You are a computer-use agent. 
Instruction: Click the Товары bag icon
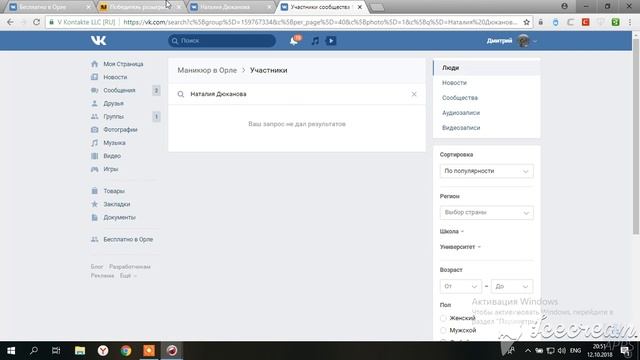(95, 191)
